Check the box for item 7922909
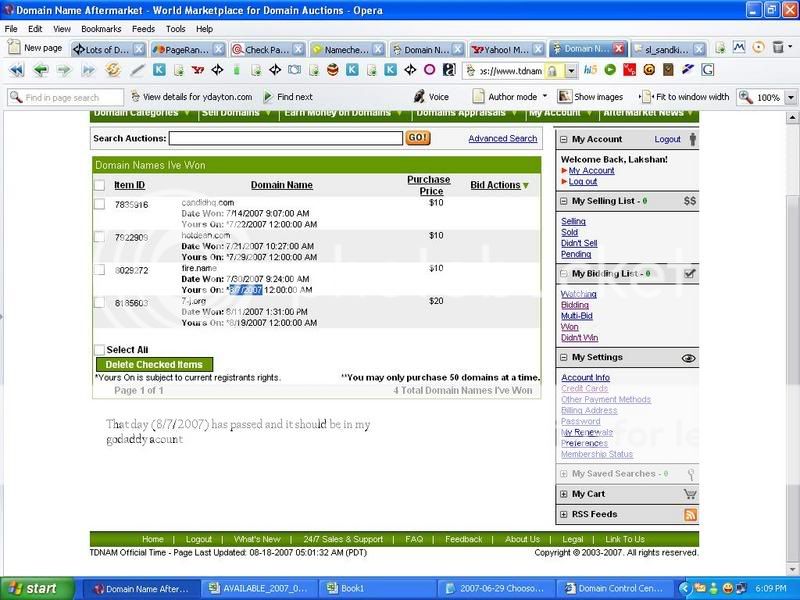Screen dimensions: 800x600 (x=99, y=237)
